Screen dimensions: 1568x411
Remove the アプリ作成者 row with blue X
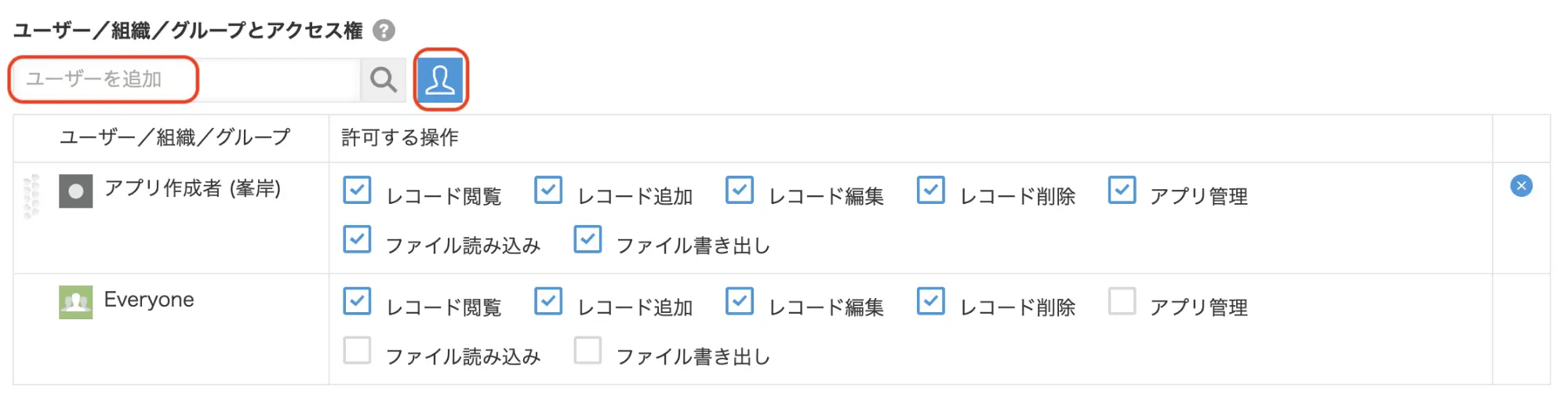coord(1521,186)
